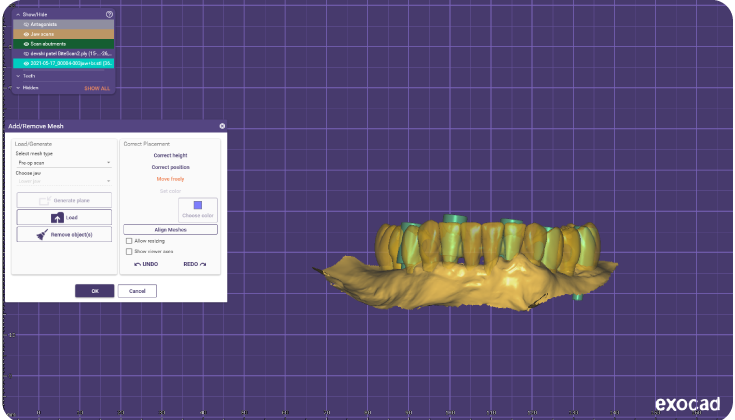Click the Load mesh upload icon
The height and width of the screenshot is (420, 735).
tap(57, 216)
